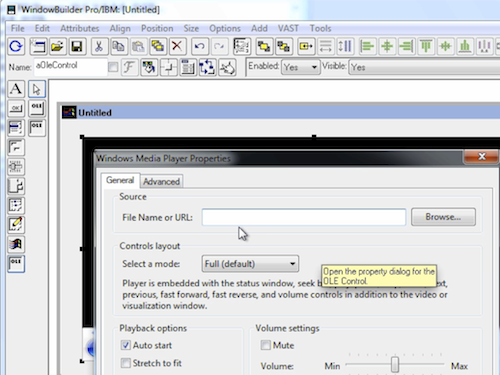
Task: Open the Tools menu
Action: coord(320,28)
